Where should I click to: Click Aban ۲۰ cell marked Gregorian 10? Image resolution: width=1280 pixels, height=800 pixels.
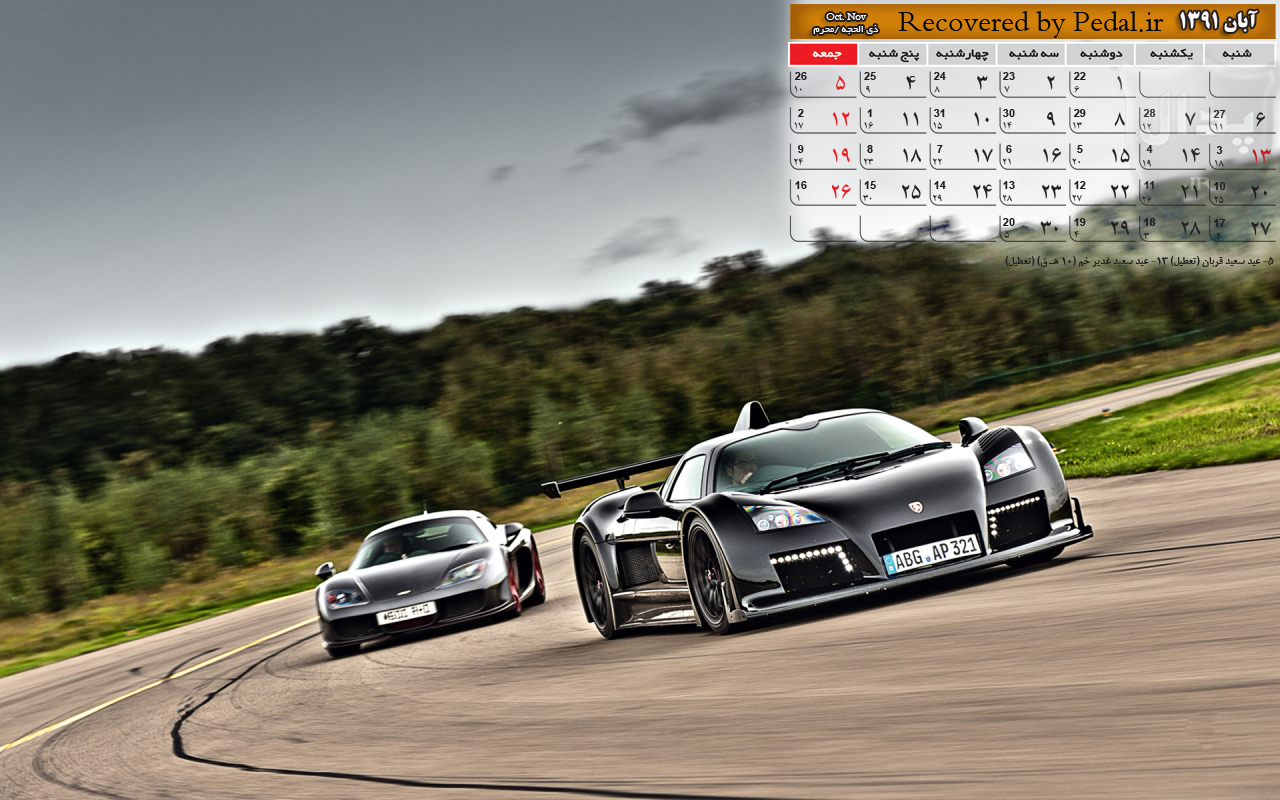[x=1240, y=191]
